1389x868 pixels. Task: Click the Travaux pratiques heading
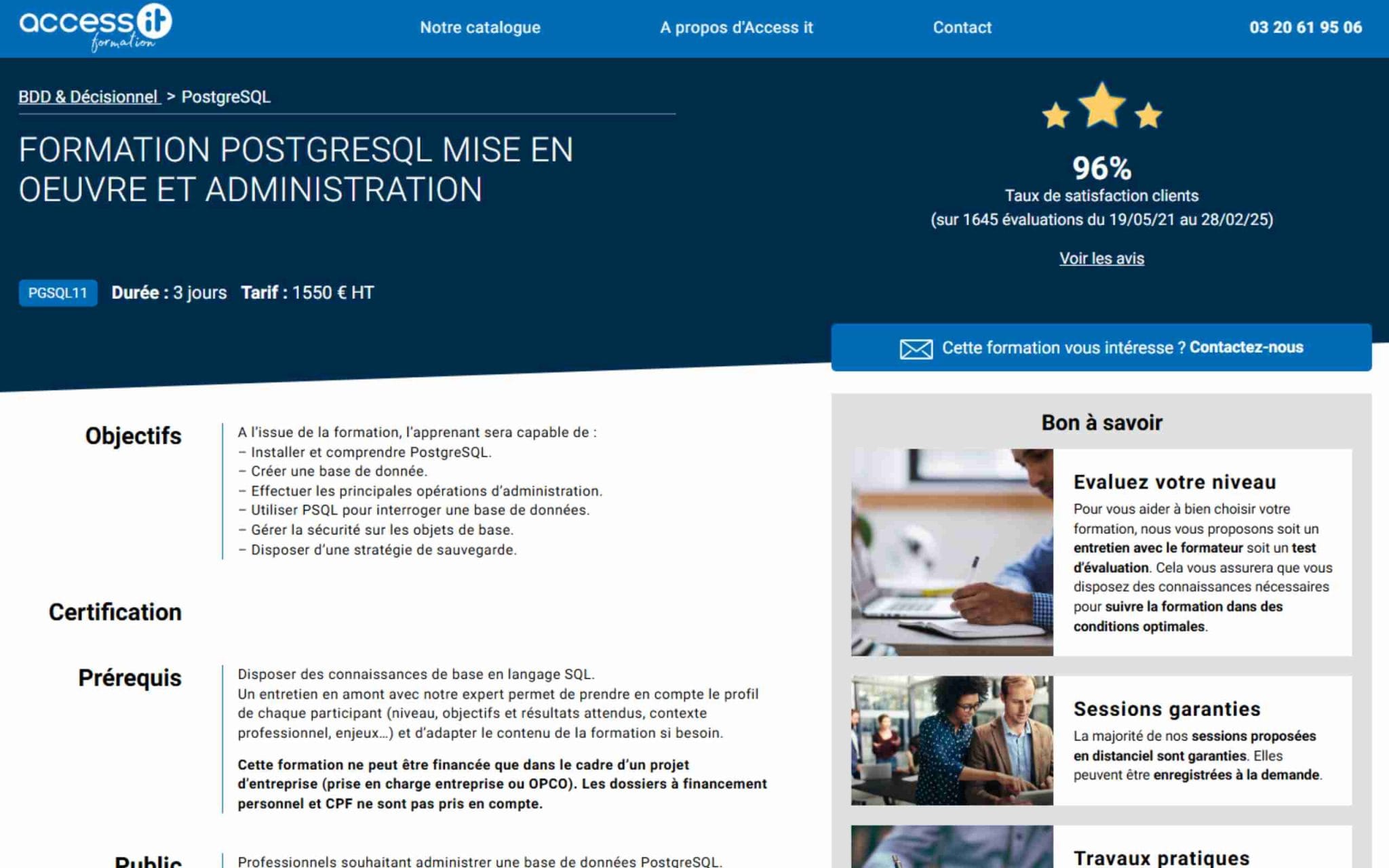pyautogui.click(x=1161, y=858)
